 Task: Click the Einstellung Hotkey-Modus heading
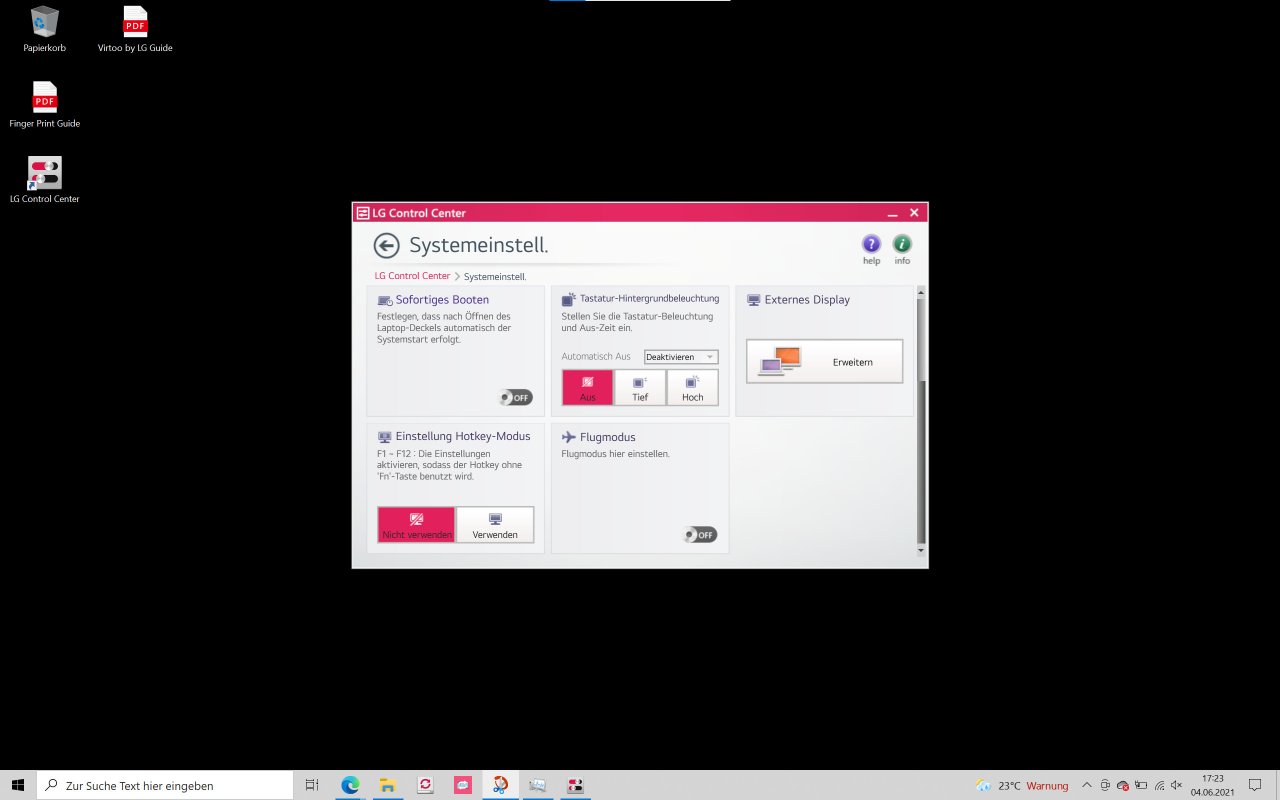pyautogui.click(x=463, y=437)
